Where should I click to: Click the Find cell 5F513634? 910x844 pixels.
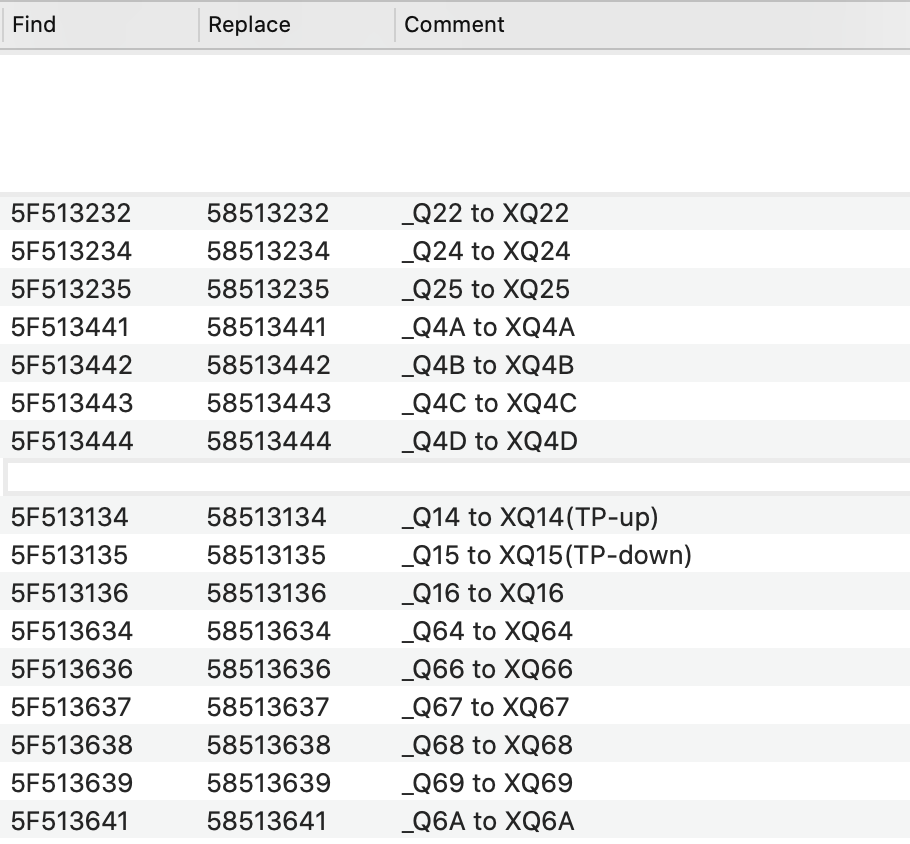pos(71,631)
